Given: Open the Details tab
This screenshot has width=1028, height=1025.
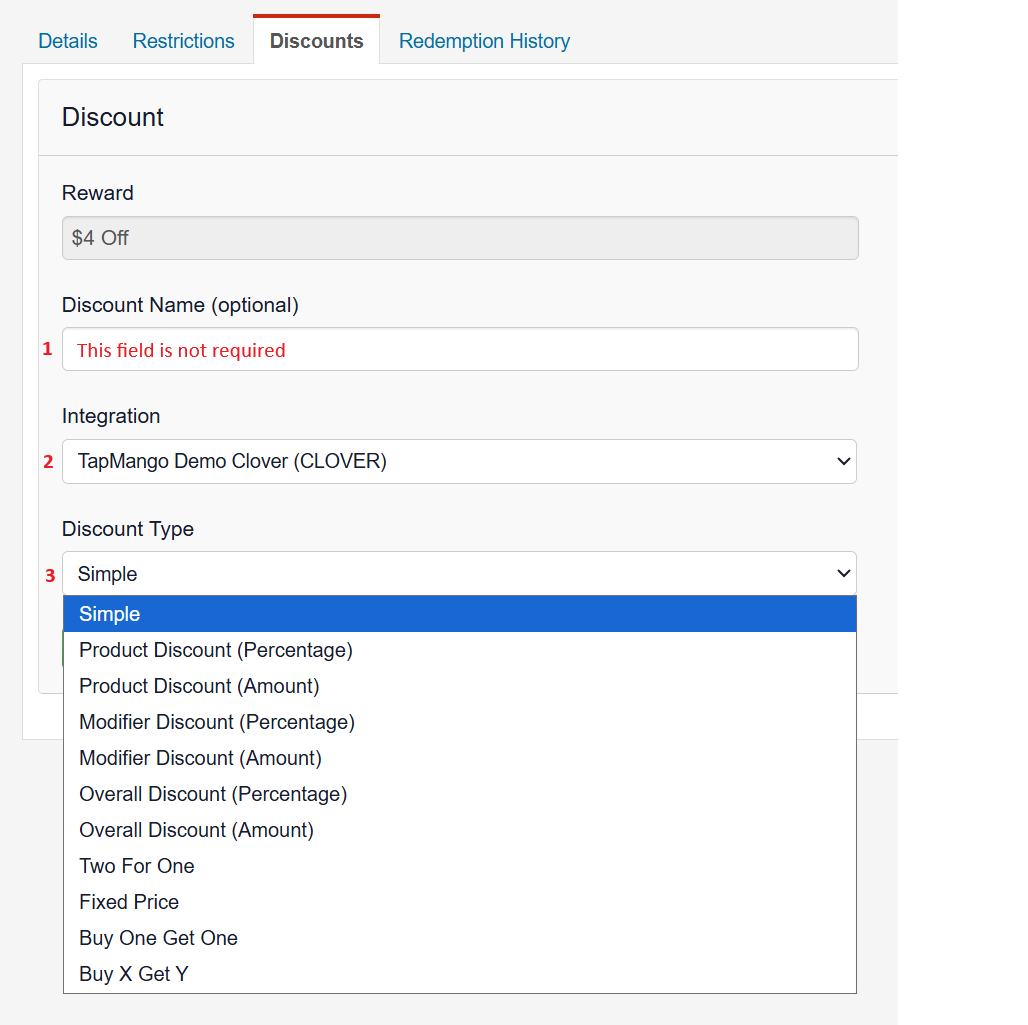Looking at the screenshot, I should coord(68,41).
